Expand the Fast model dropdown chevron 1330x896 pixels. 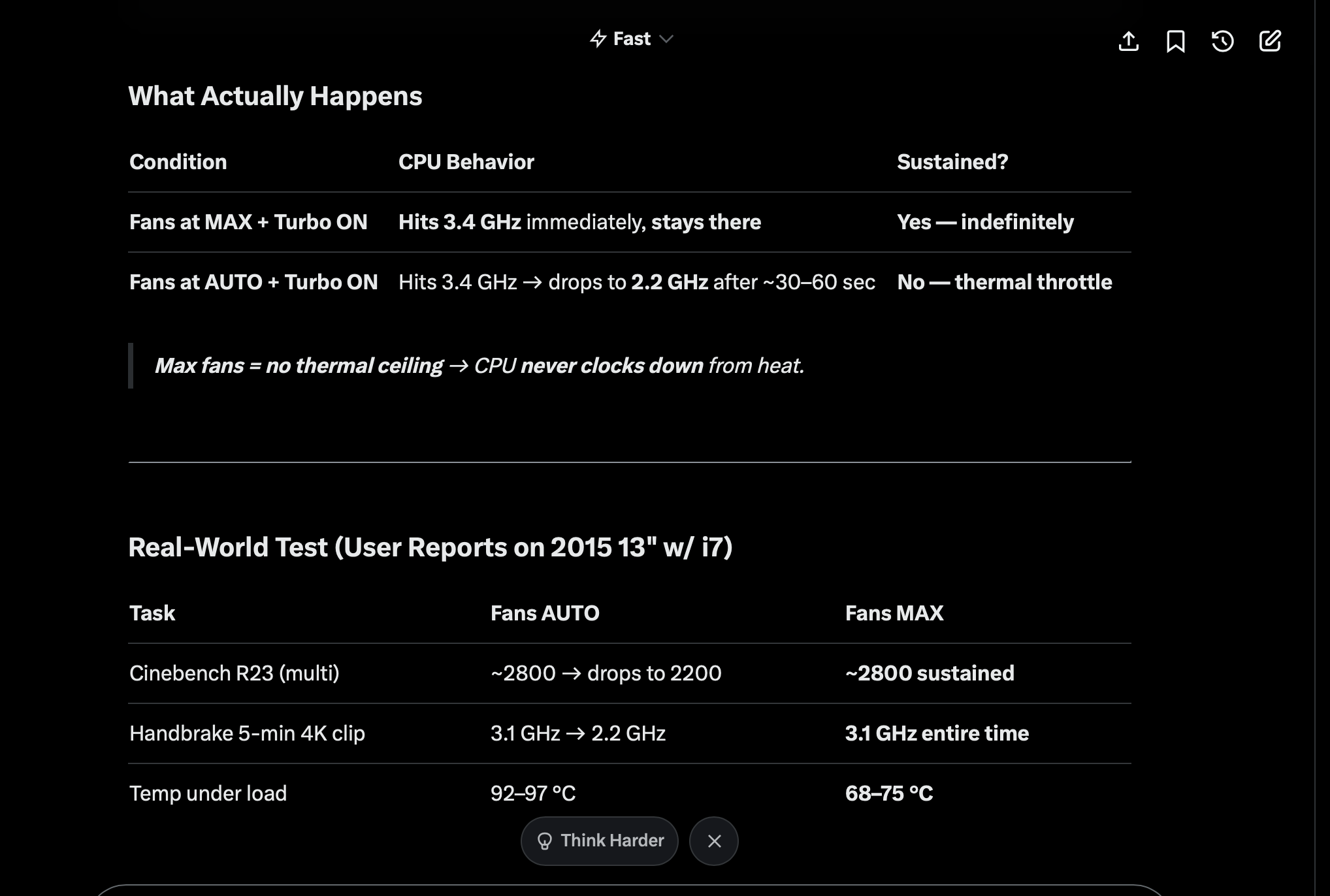coord(666,39)
